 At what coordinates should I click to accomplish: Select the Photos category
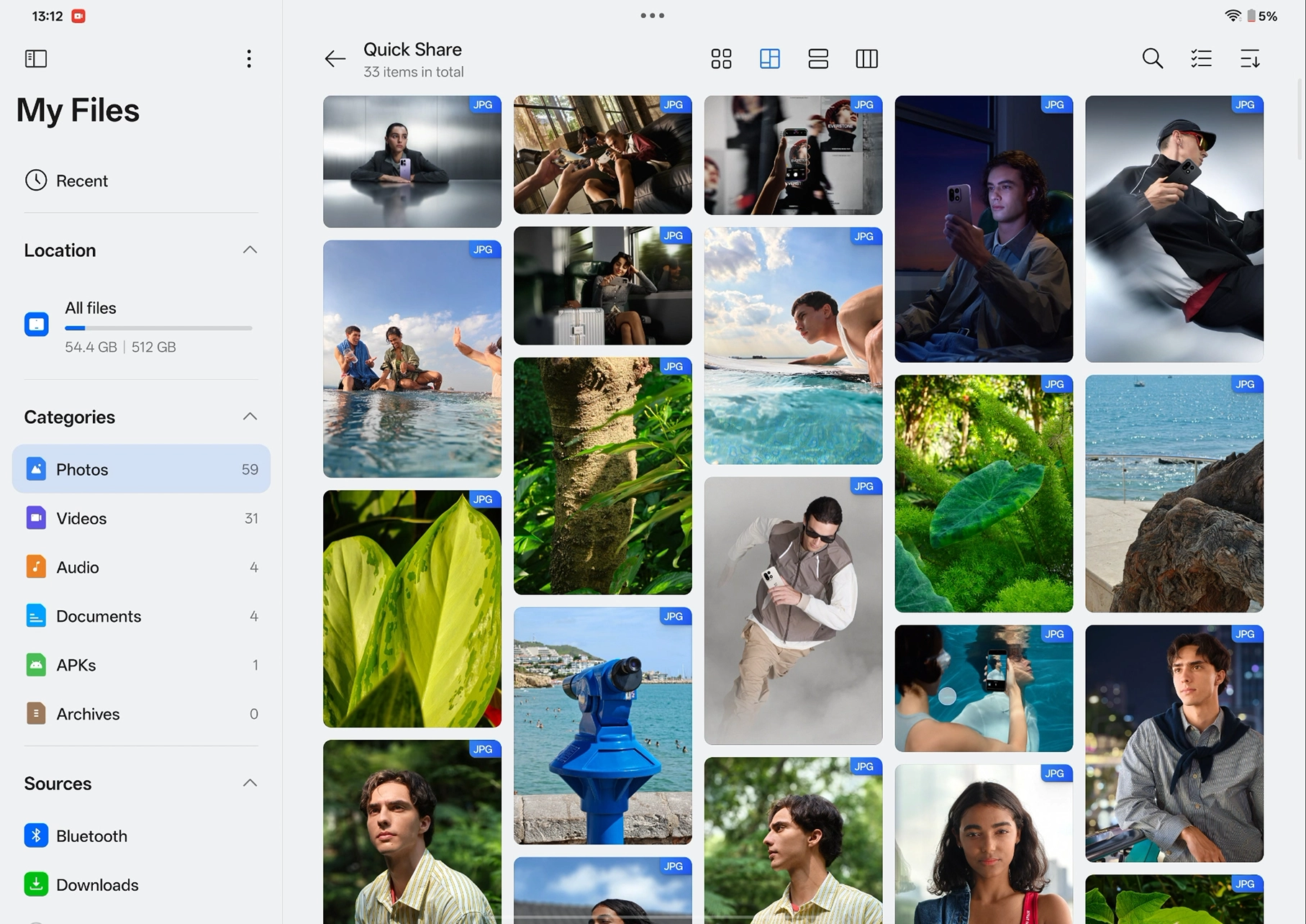point(141,469)
